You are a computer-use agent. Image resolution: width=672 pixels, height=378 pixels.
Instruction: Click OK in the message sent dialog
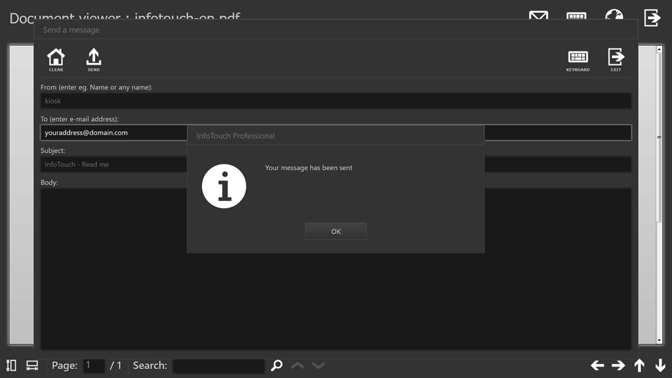pos(336,231)
